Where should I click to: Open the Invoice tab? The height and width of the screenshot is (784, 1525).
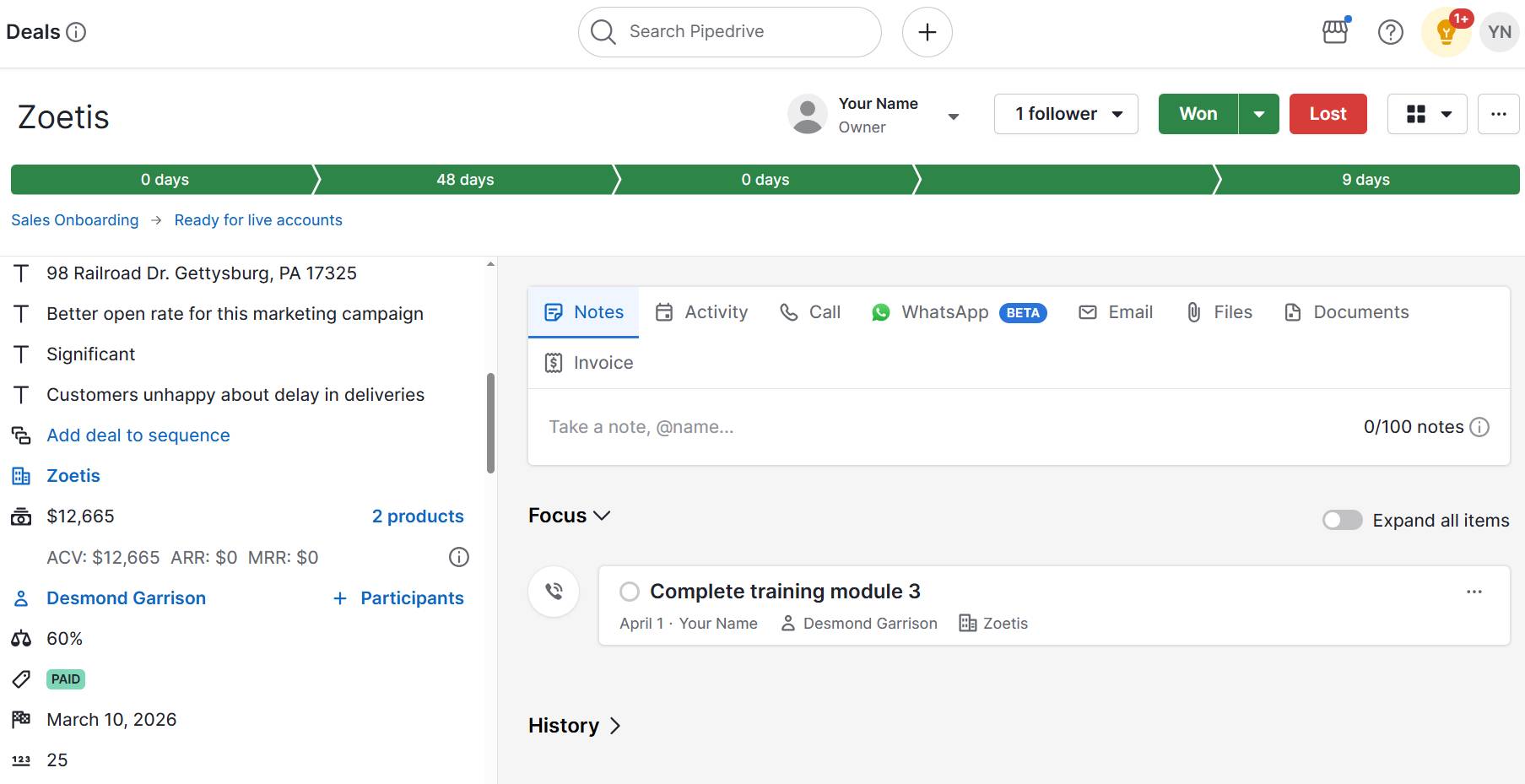click(x=589, y=363)
